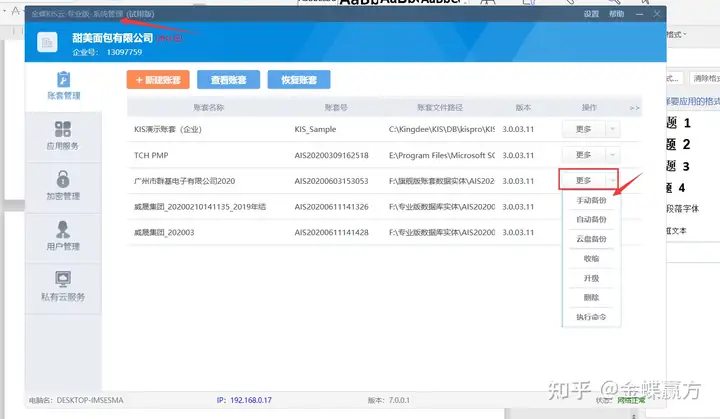This screenshot has height=419, width=720.
Task: Select the KIS演示账套（企业） row name
Action: tap(168, 129)
